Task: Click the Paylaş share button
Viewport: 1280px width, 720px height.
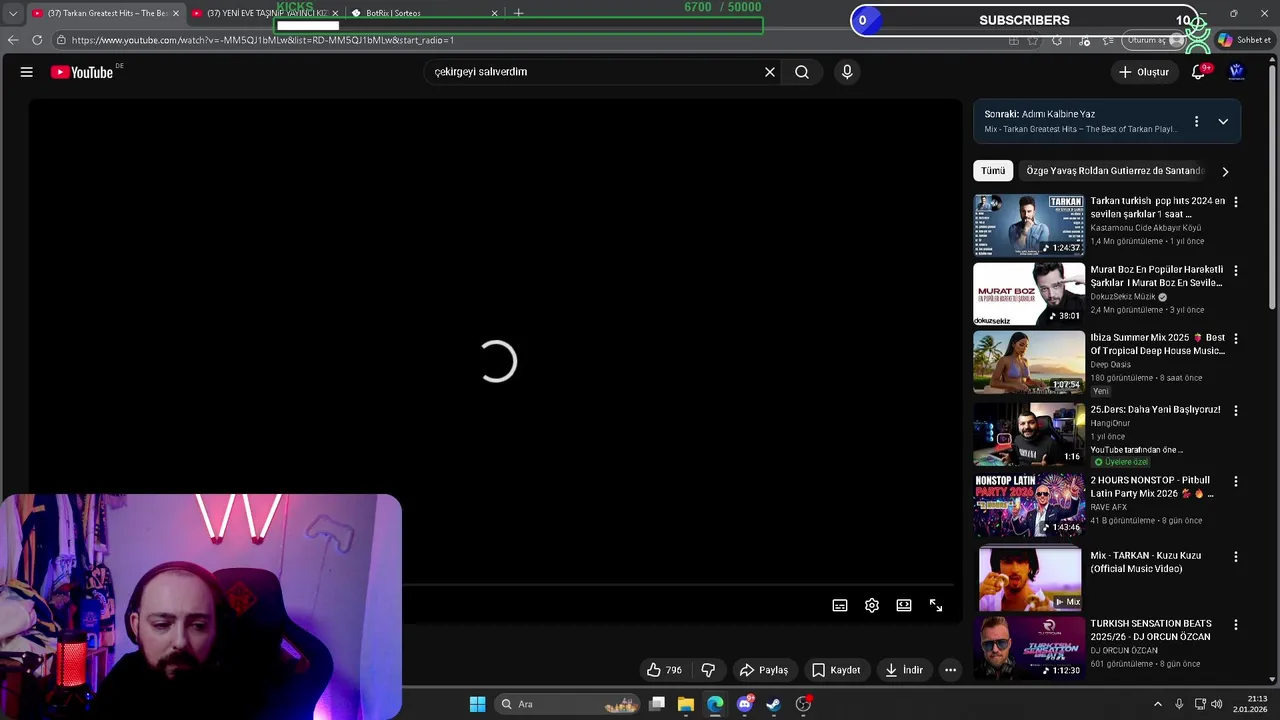Action: pyautogui.click(x=764, y=670)
